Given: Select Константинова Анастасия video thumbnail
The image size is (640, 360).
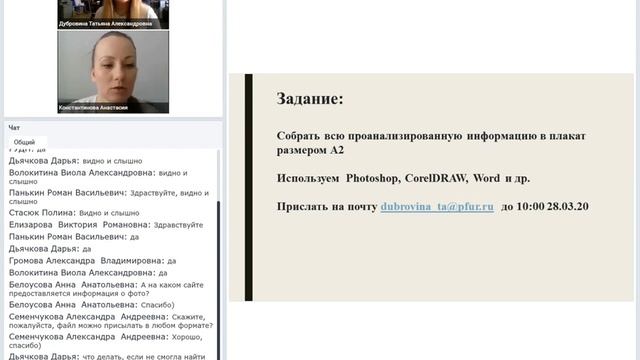Looking at the screenshot, I should [x=113, y=72].
